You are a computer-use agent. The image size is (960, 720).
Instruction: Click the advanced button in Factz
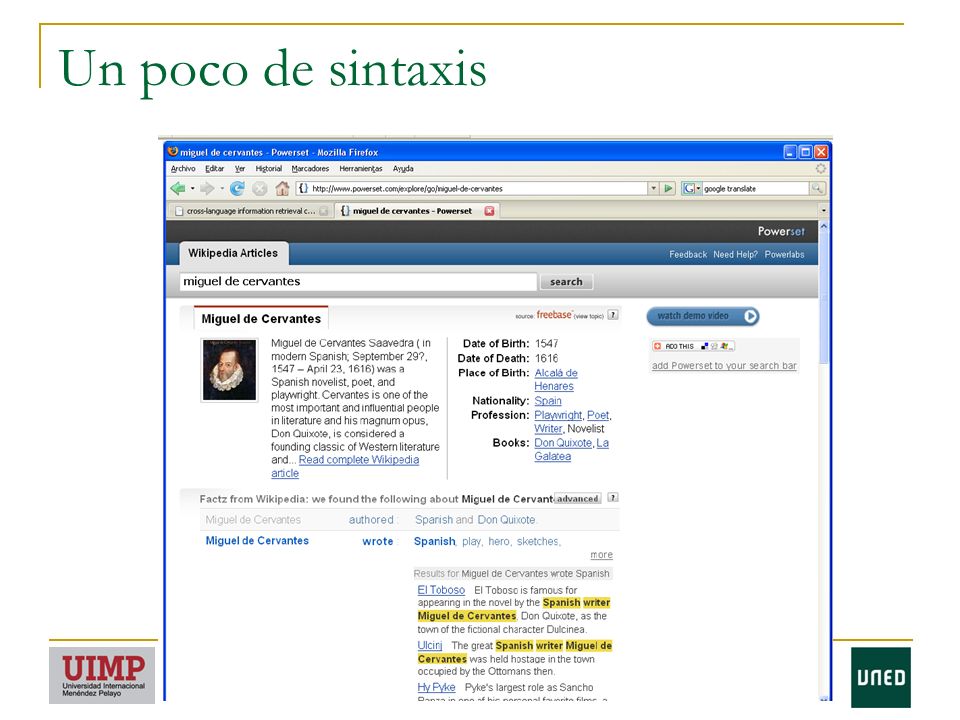577,498
